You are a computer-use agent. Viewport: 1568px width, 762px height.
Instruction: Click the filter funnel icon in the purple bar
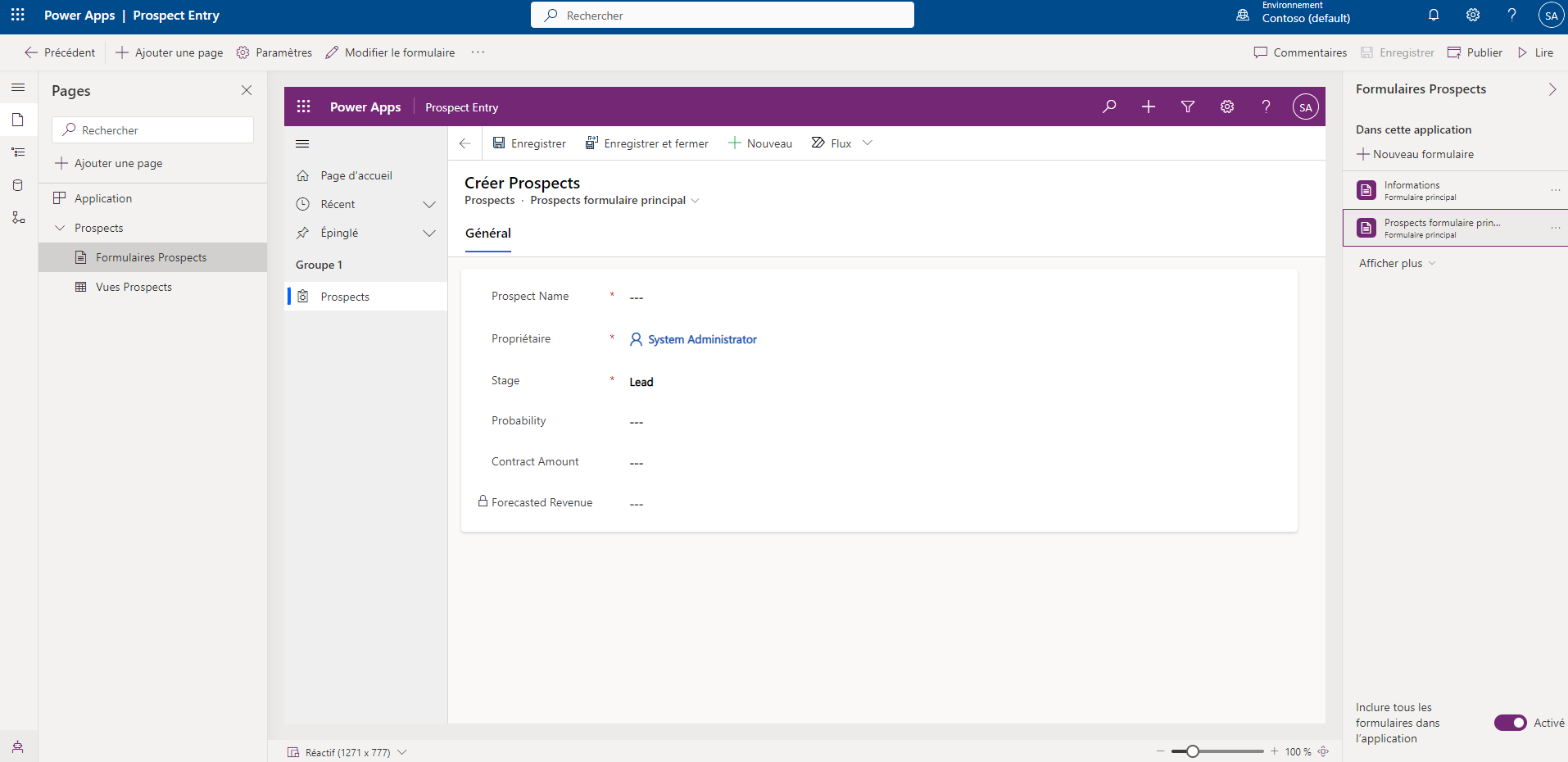click(1188, 107)
